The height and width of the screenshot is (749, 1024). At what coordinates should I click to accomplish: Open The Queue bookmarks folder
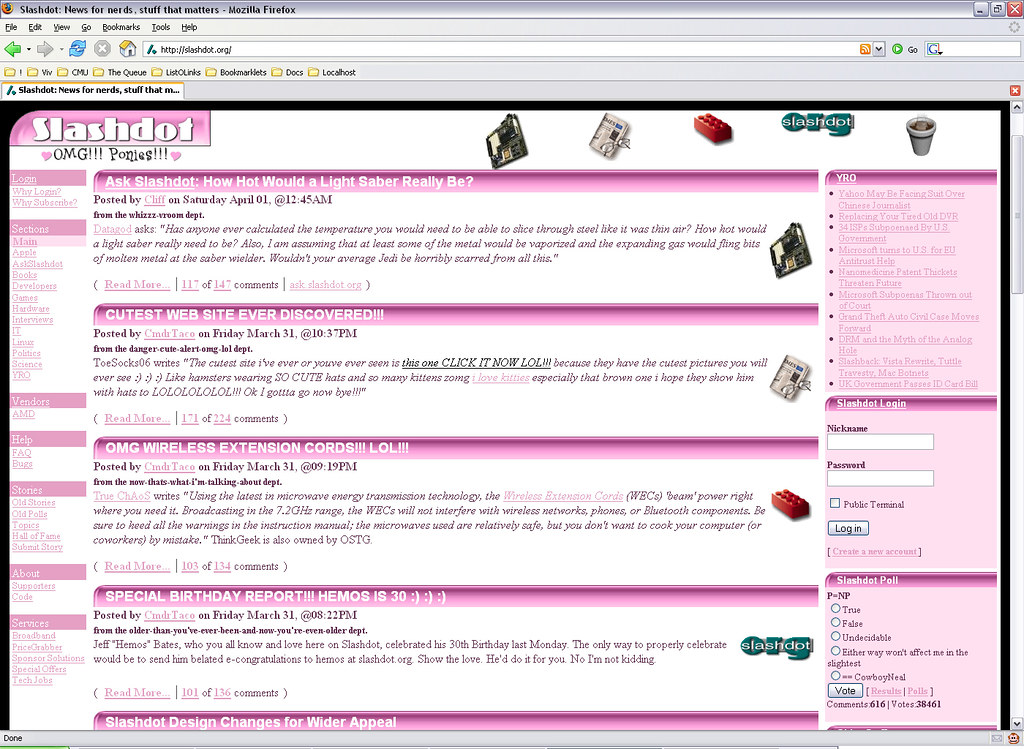pos(120,72)
